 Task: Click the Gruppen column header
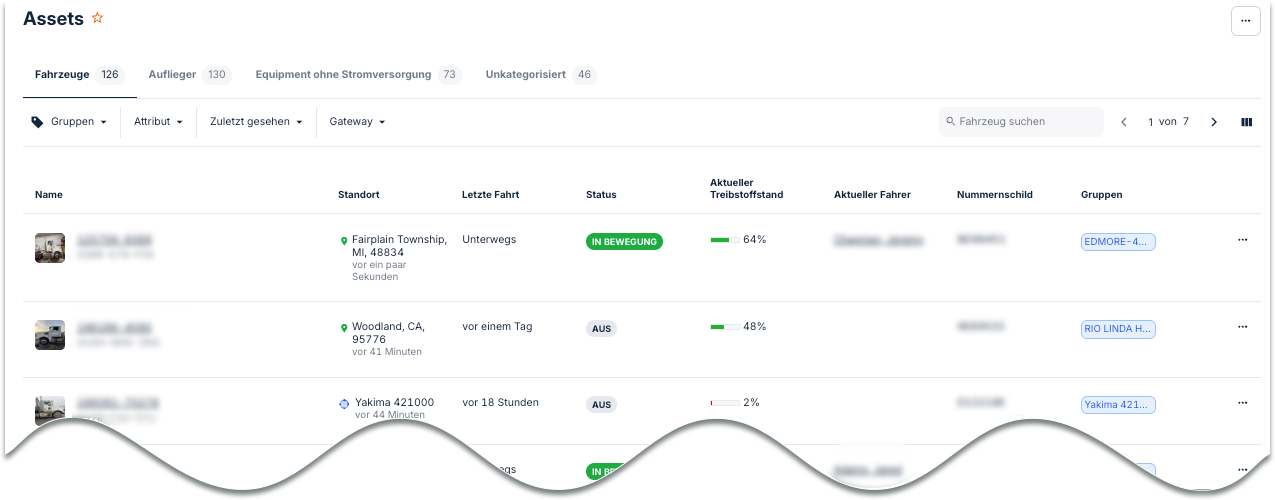click(1102, 195)
